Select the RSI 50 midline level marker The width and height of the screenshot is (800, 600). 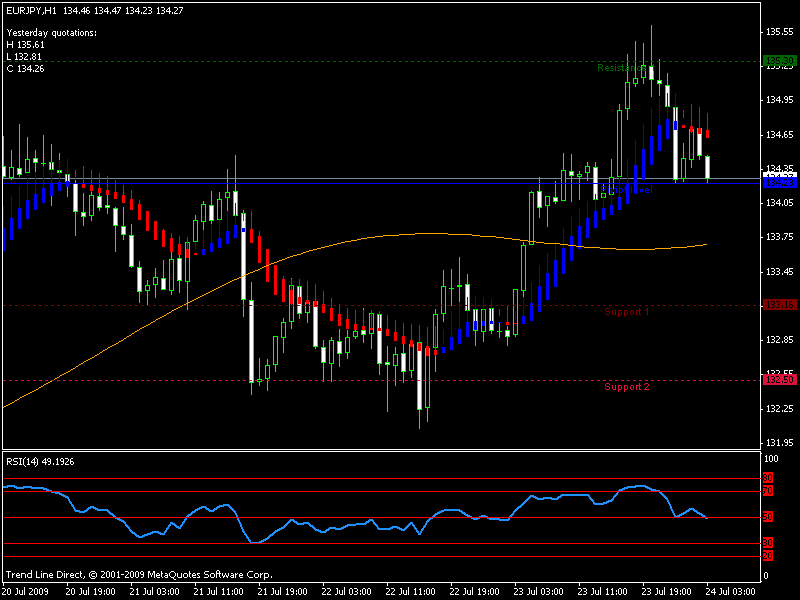click(768, 517)
